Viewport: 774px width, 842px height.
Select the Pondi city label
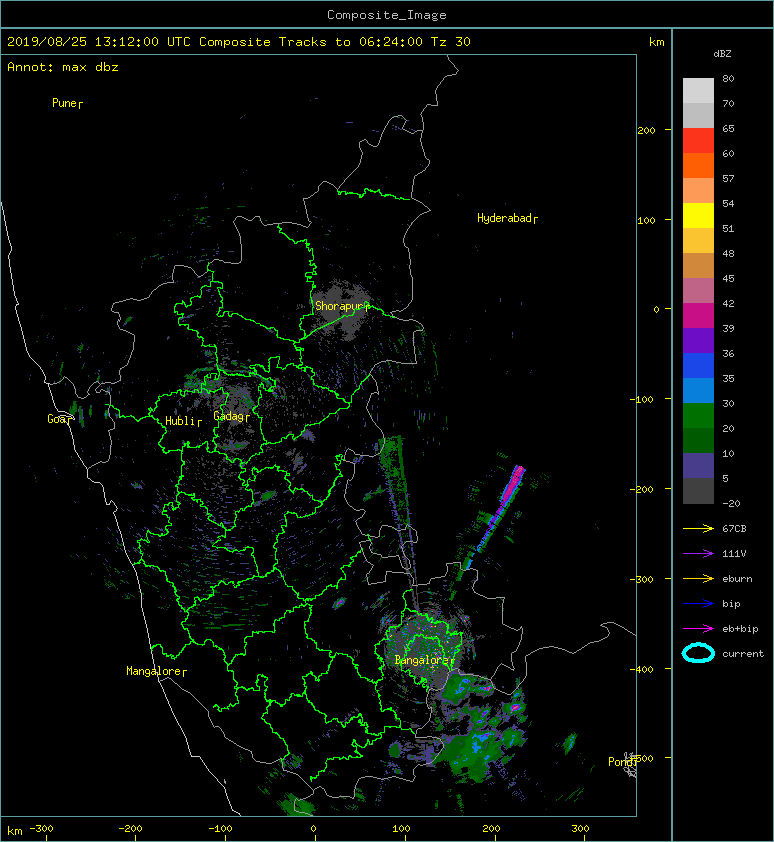[622, 762]
